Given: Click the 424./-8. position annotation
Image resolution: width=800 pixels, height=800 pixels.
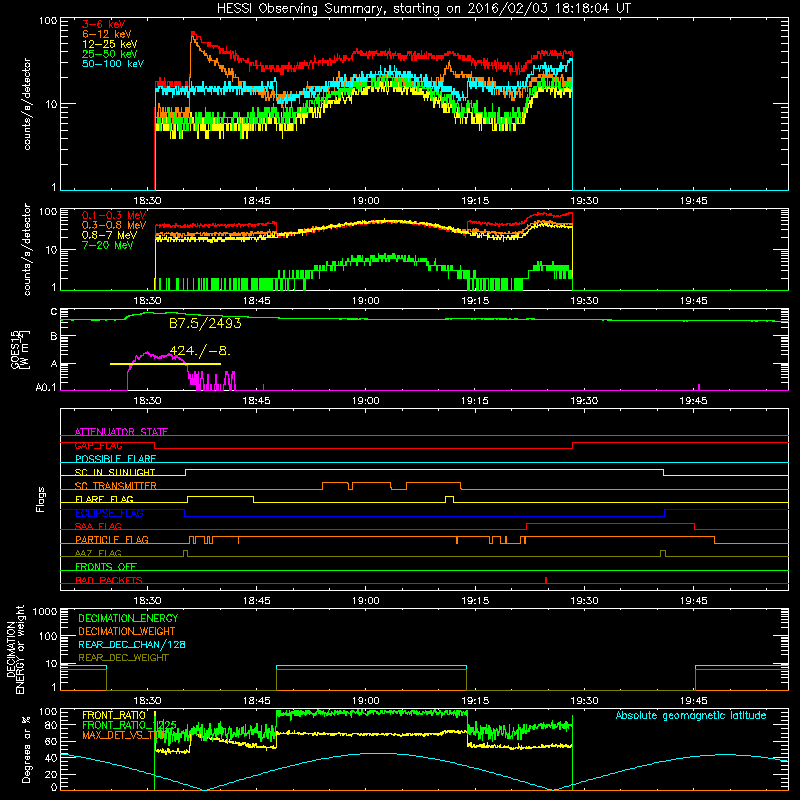Looking at the screenshot, I should (200, 351).
